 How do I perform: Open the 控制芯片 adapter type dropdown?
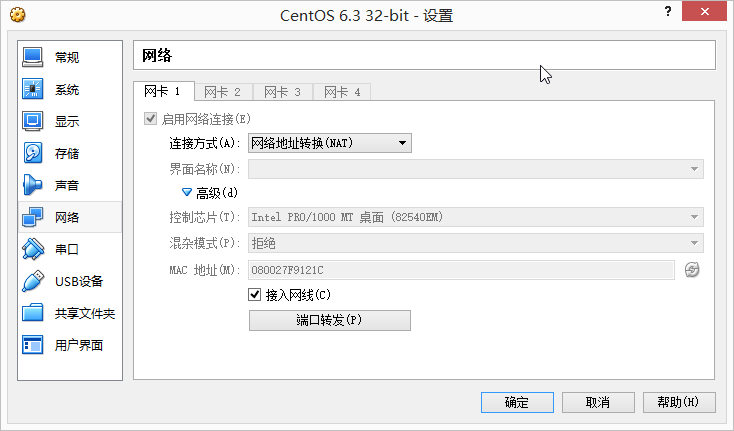tap(474, 217)
